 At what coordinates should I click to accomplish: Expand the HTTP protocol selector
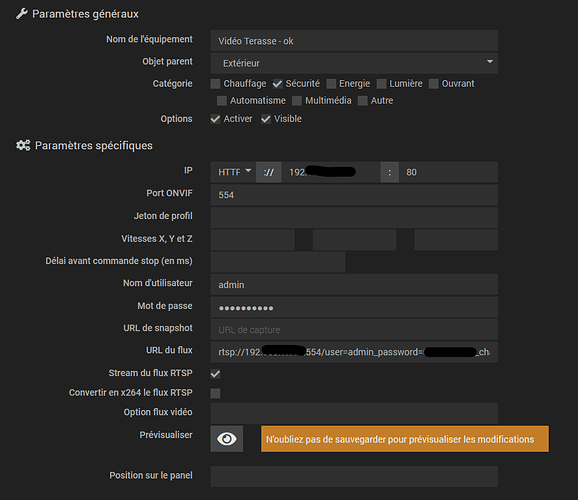click(x=233, y=172)
